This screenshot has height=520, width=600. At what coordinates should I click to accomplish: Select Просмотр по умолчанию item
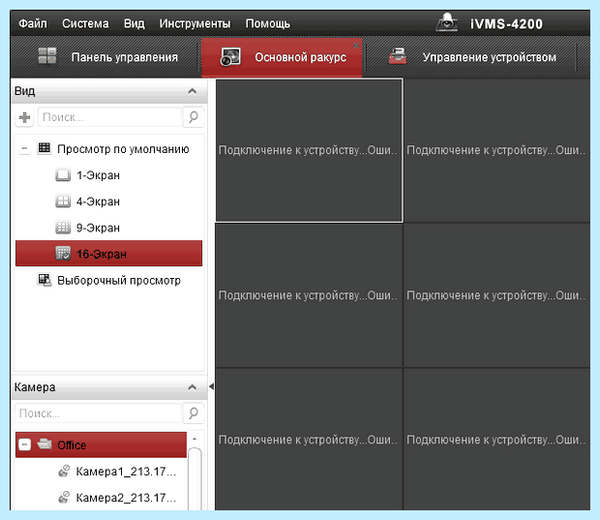point(123,149)
